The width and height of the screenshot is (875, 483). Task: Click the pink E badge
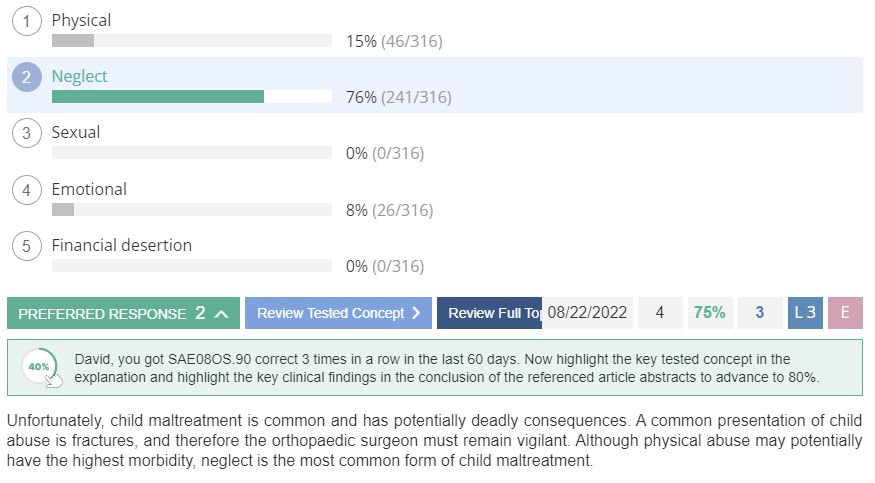(x=845, y=313)
